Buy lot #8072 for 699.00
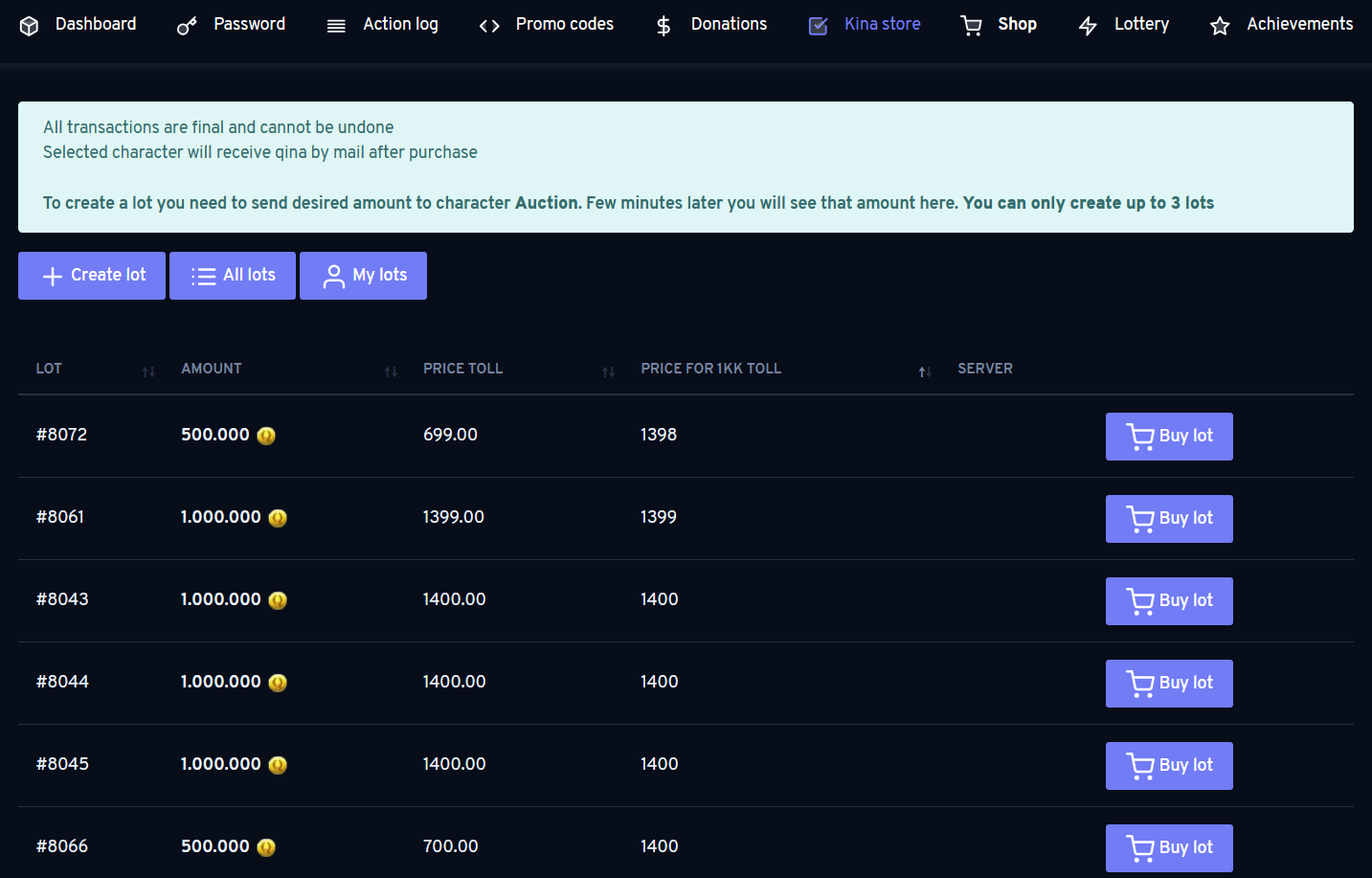 (1169, 437)
